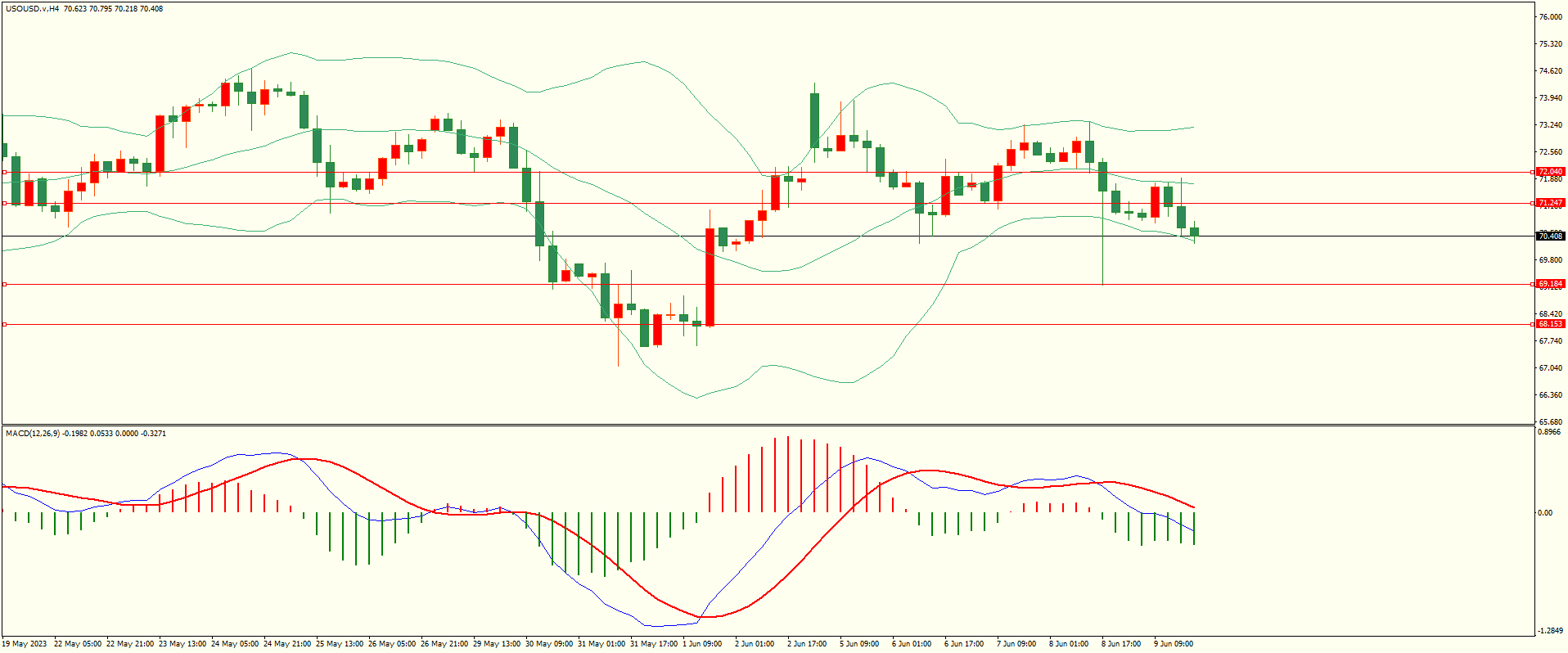The width and height of the screenshot is (1568, 653).
Task: Select the 72.040 horizontal line price tag
Action: point(1550,172)
